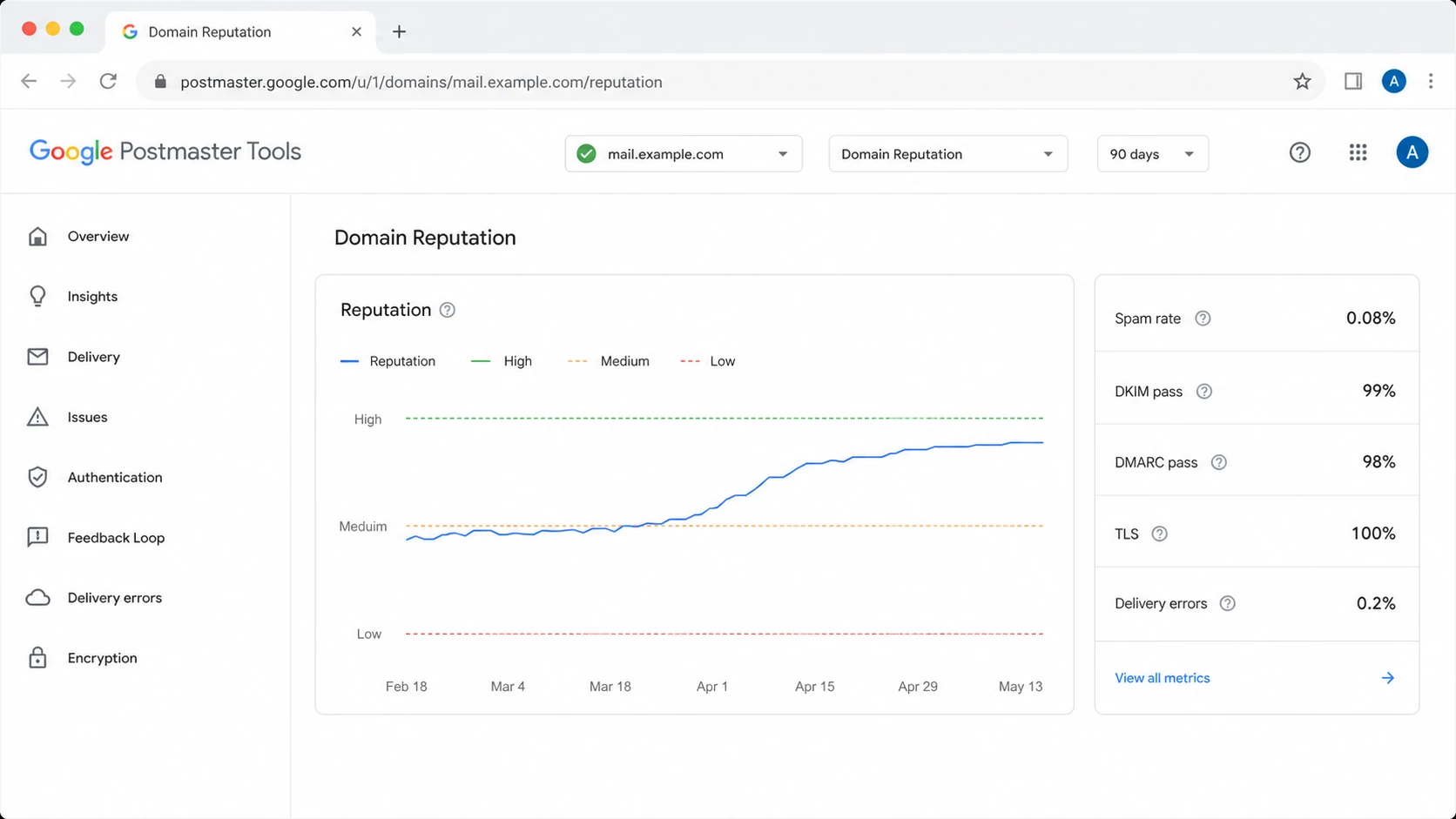Click the Delivery envelope icon
Image resolution: width=1456 pixels, height=819 pixels.
[x=37, y=357]
